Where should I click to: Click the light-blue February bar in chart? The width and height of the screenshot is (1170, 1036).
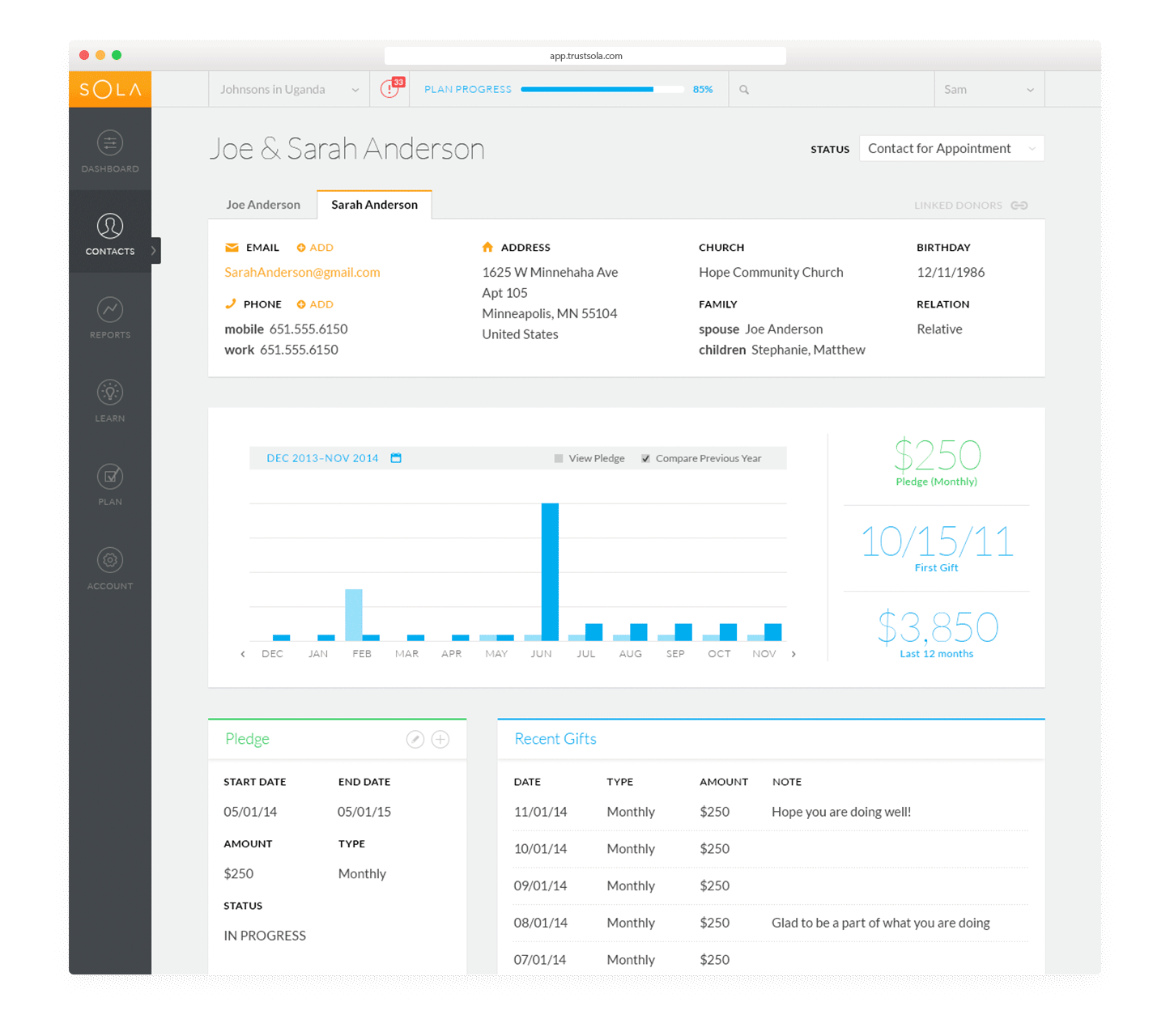[x=354, y=615]
